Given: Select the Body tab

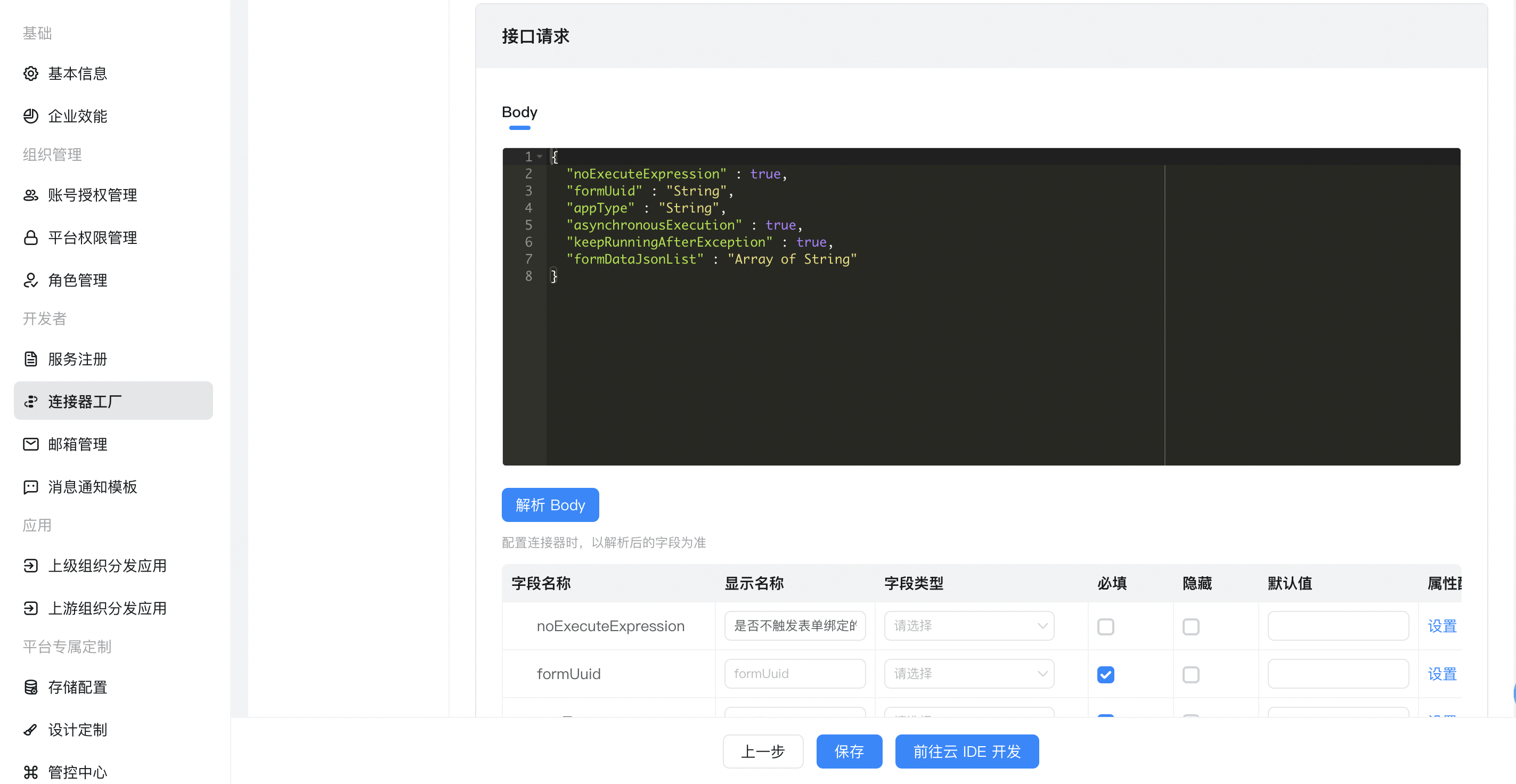Looking at the screenshot, I should [x=519, y=112].
